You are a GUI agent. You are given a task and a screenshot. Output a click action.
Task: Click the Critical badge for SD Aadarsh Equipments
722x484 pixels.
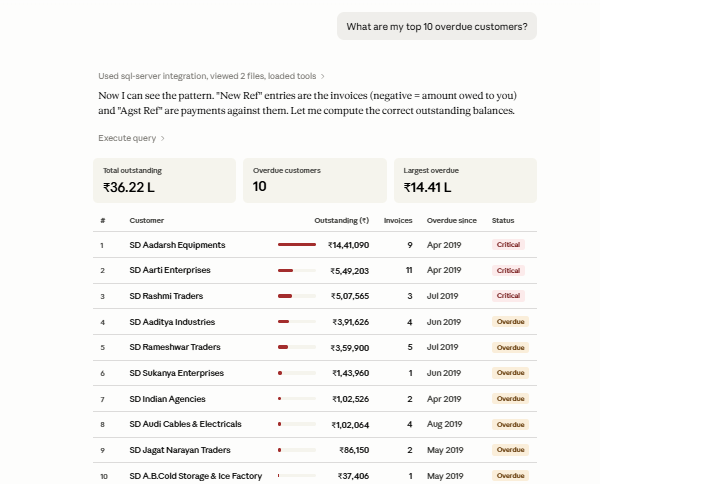(x=508, y=245)
